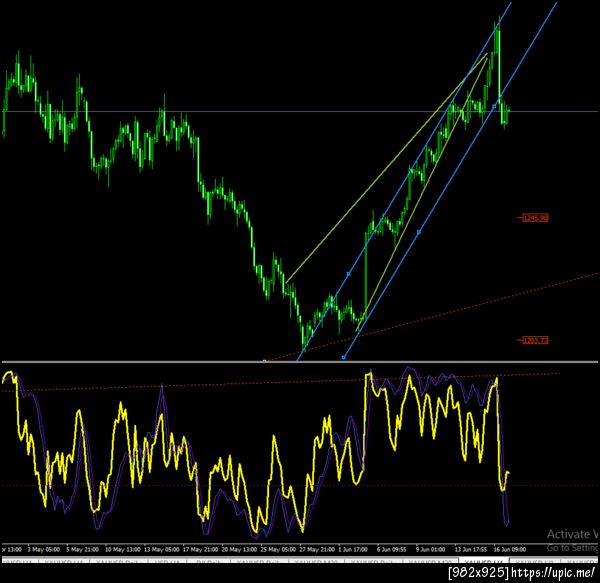The width and height of the screenshot is (600, 583).
Task: Click the "6 Jun 09:55" time label
Action: click(x=391, y=550)
